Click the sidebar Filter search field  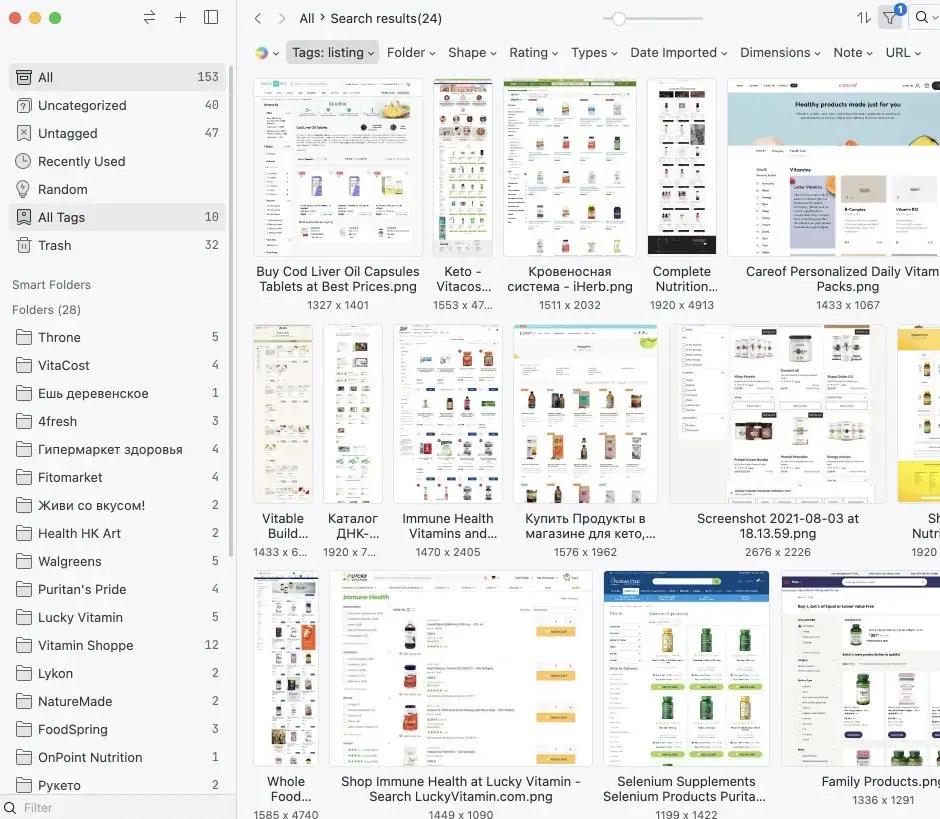[120, 807]
